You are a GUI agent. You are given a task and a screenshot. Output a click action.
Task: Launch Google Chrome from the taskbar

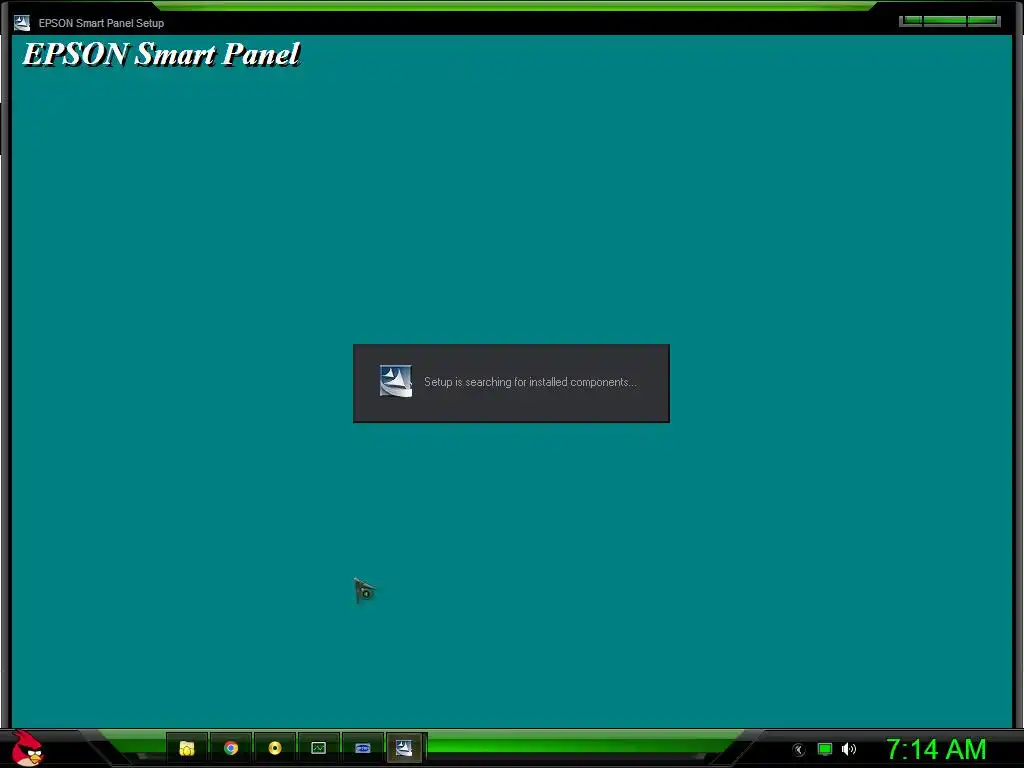click(231, 748)
